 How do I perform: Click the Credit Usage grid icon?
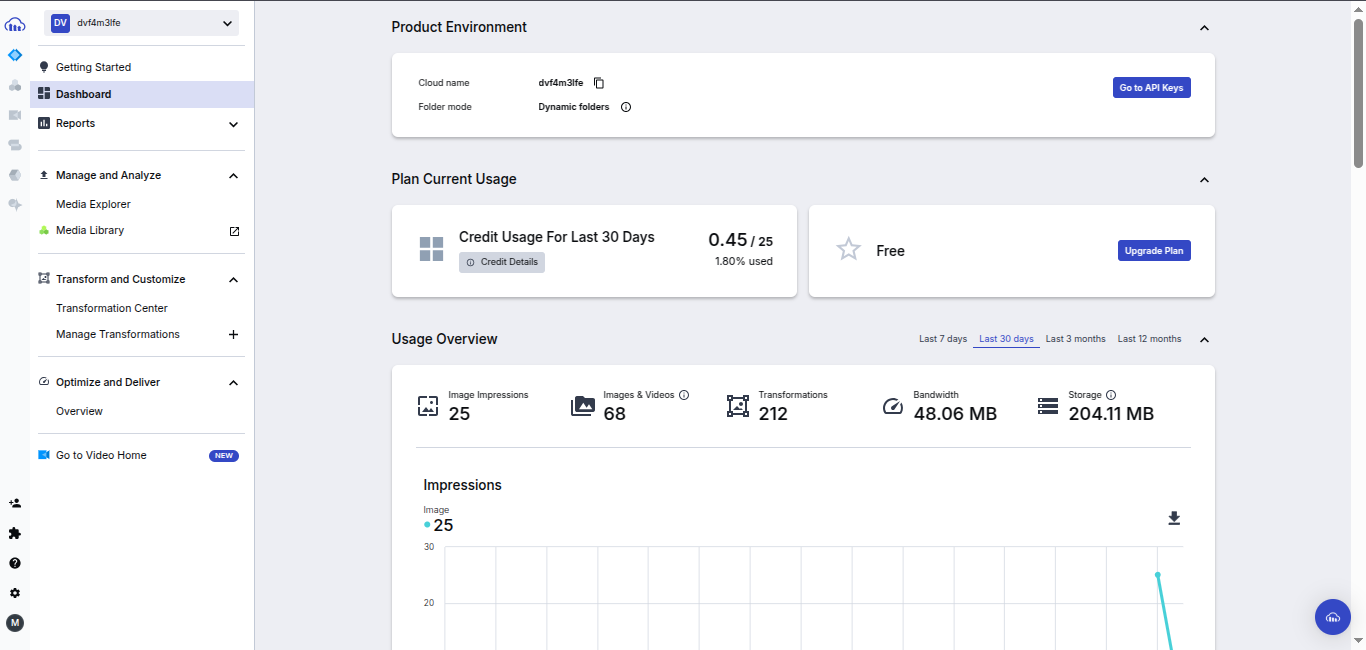(431, 249)
